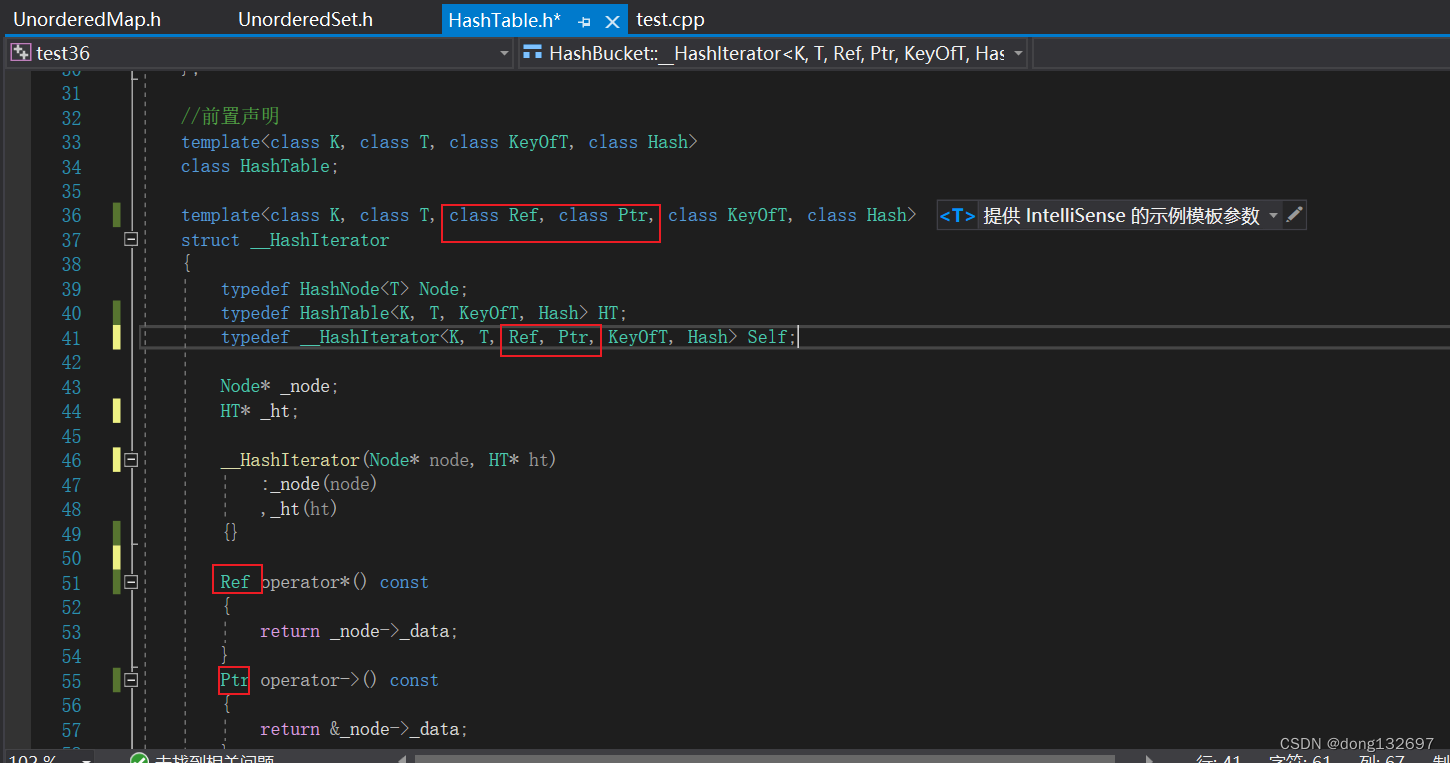Click ',_ht(ht)' initializer on line 48
Screen dimensions: 1450x763
(x=299, y=509)
